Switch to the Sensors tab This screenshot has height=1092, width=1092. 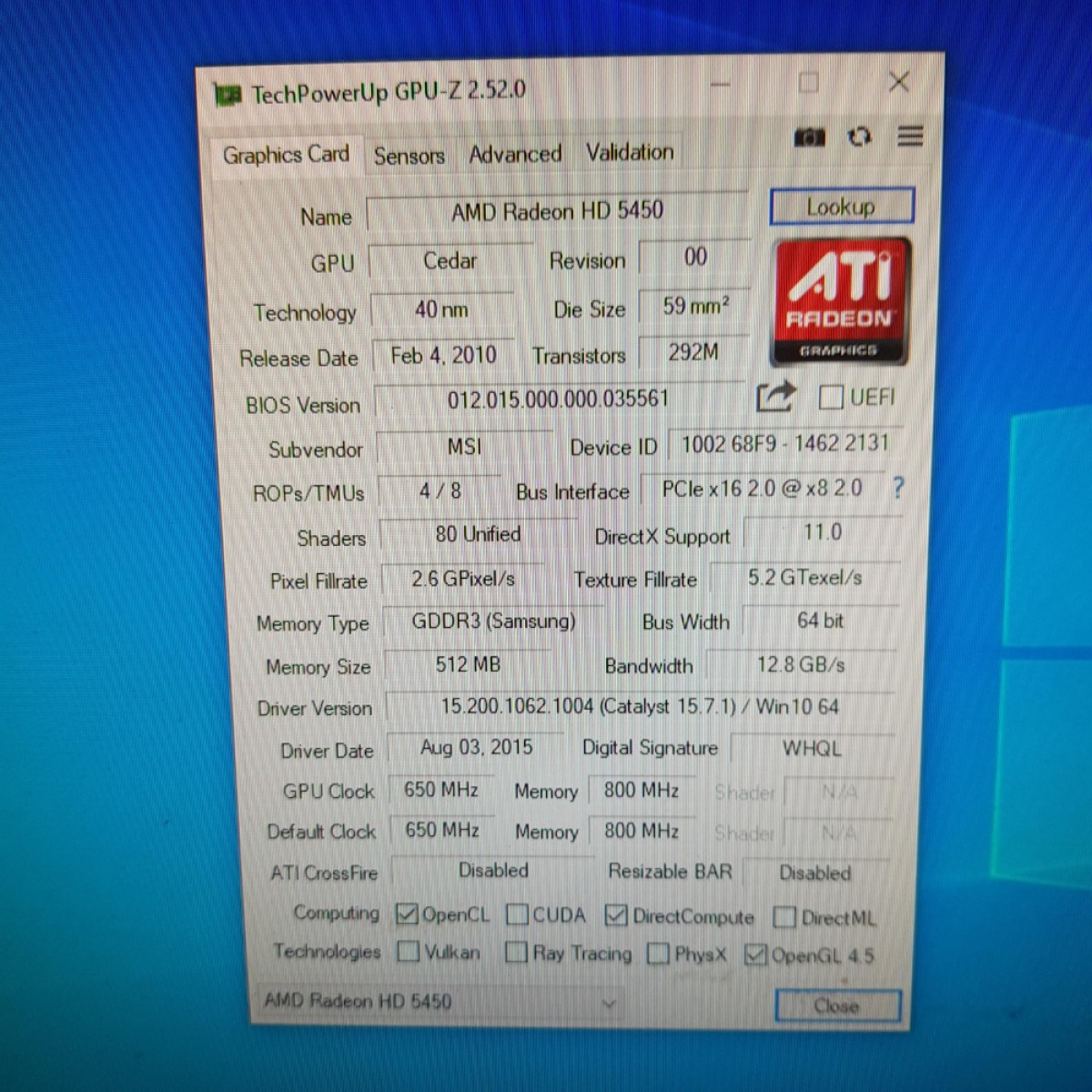pyautogui.click(x=409, y=156)
